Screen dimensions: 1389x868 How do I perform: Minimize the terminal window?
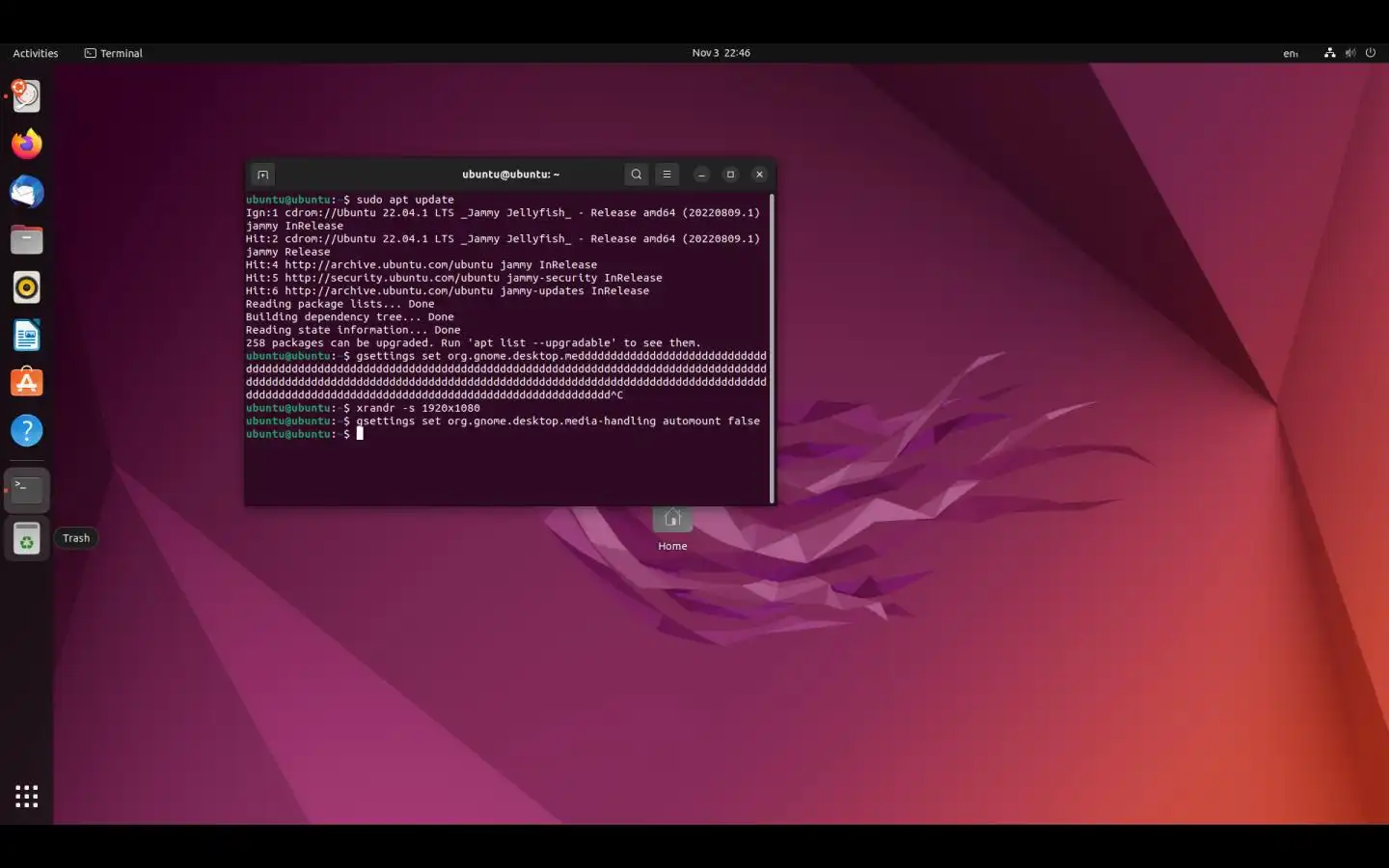(702, 175)
